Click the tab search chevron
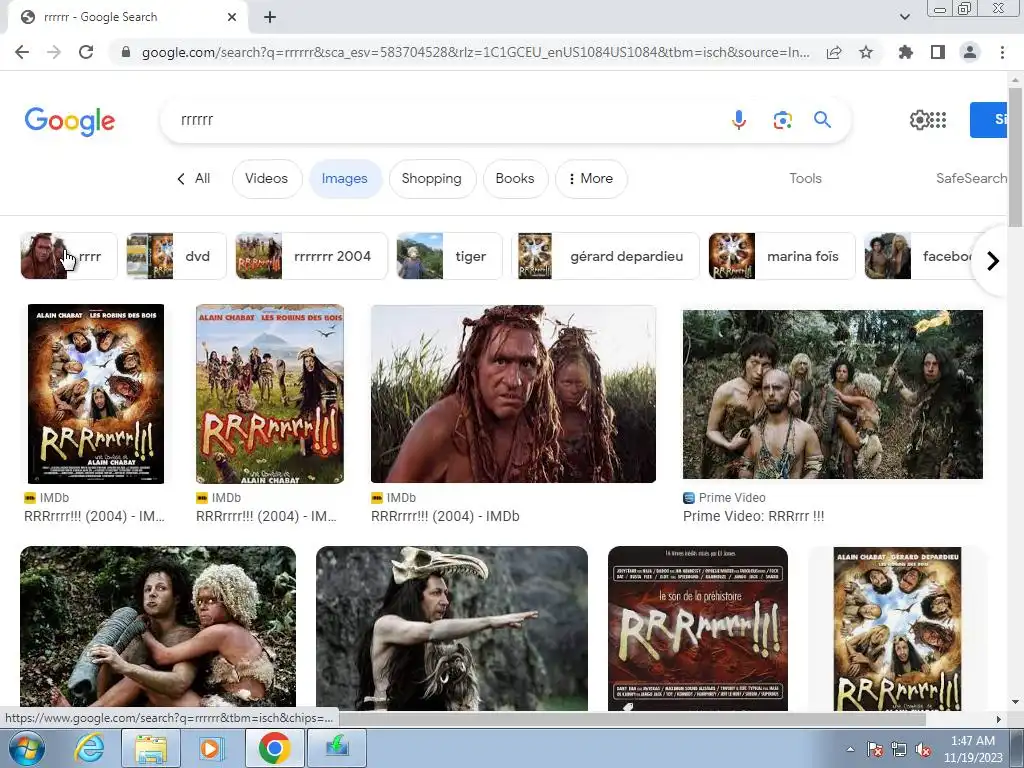The image size is (1024, 768). [x=904, y=17]
